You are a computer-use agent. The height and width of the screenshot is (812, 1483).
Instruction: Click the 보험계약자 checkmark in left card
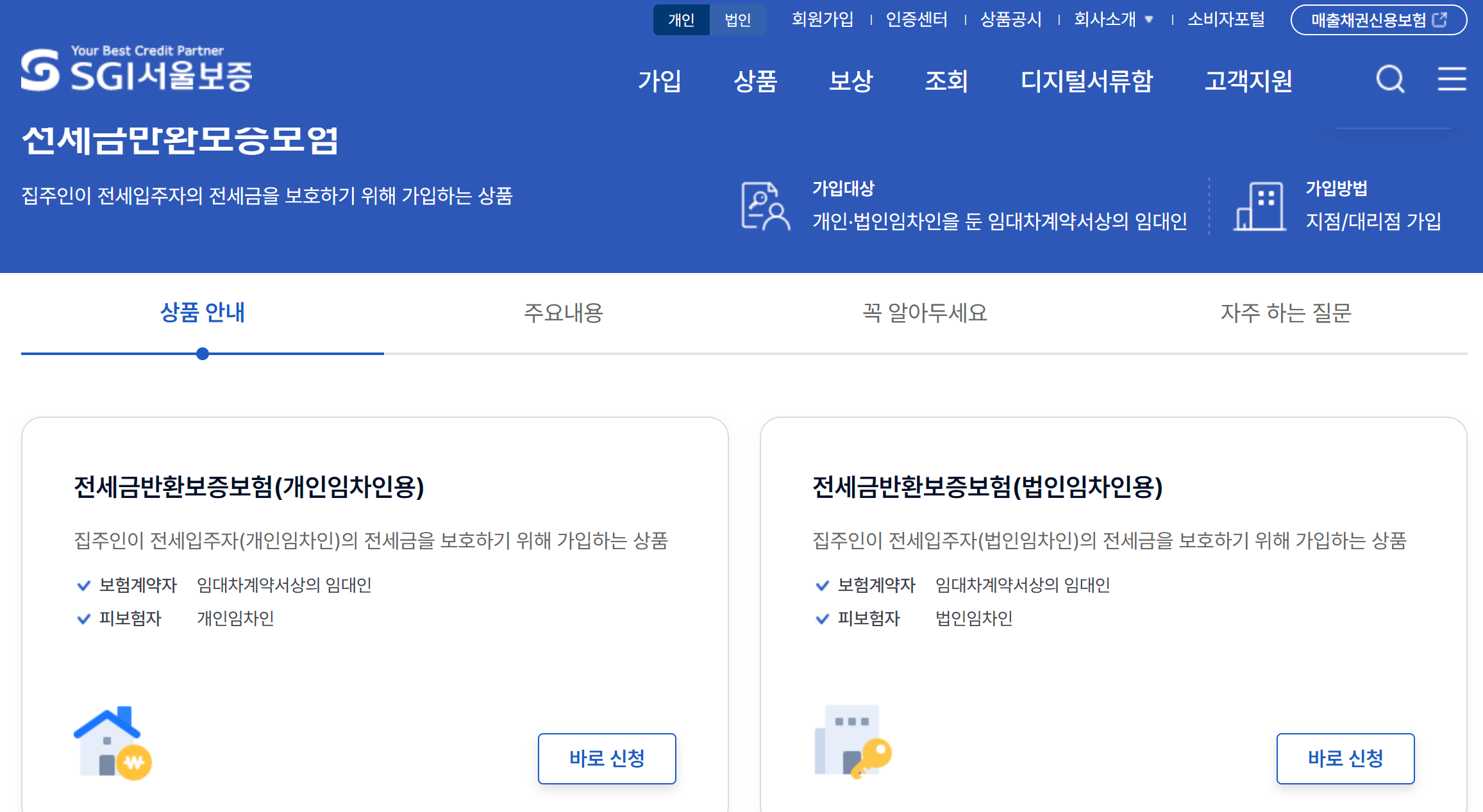[x=83, y=584]
